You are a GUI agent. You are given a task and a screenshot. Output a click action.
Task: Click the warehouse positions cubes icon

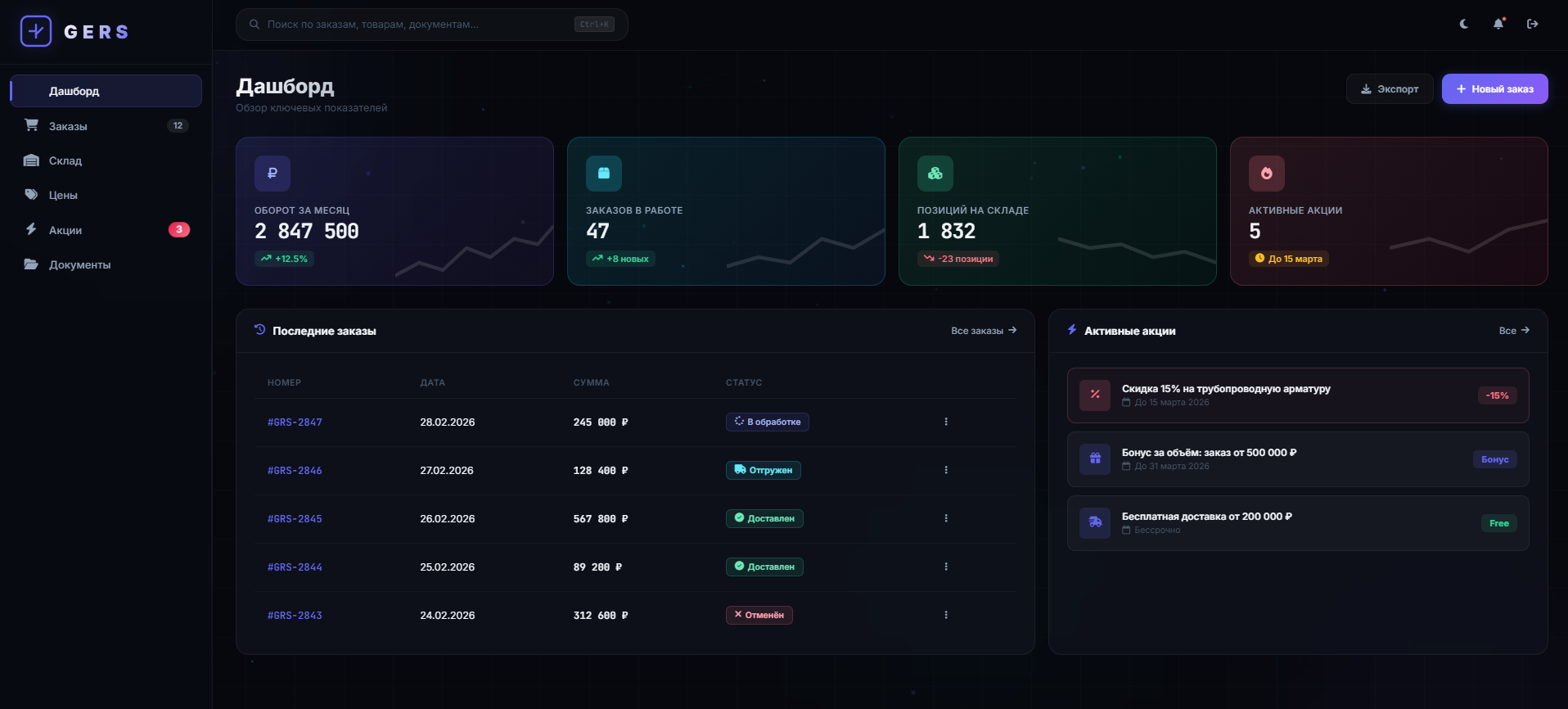[935, 174]
